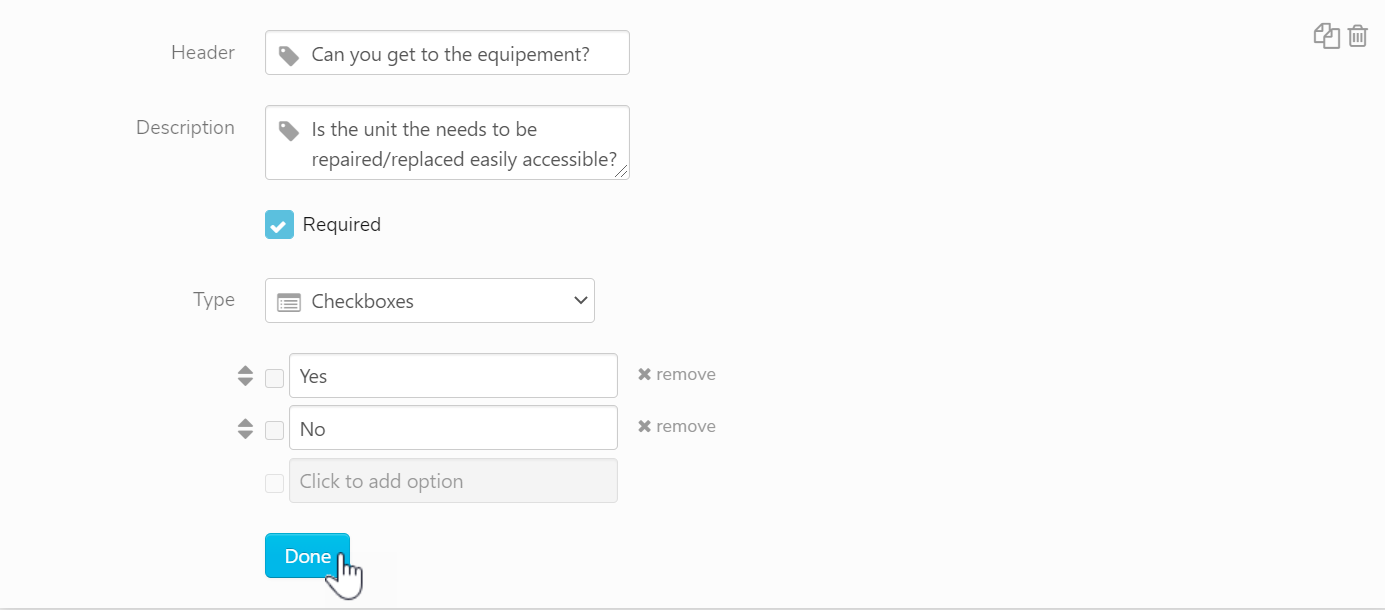Open the Type dropdown showing Checkboxes
This screenshot has width=1385, height=610.
tap(430, 301)
